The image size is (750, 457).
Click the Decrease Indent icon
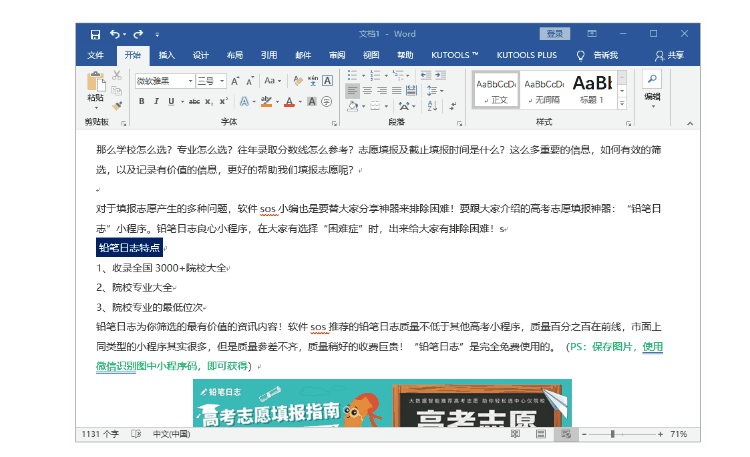426,75
